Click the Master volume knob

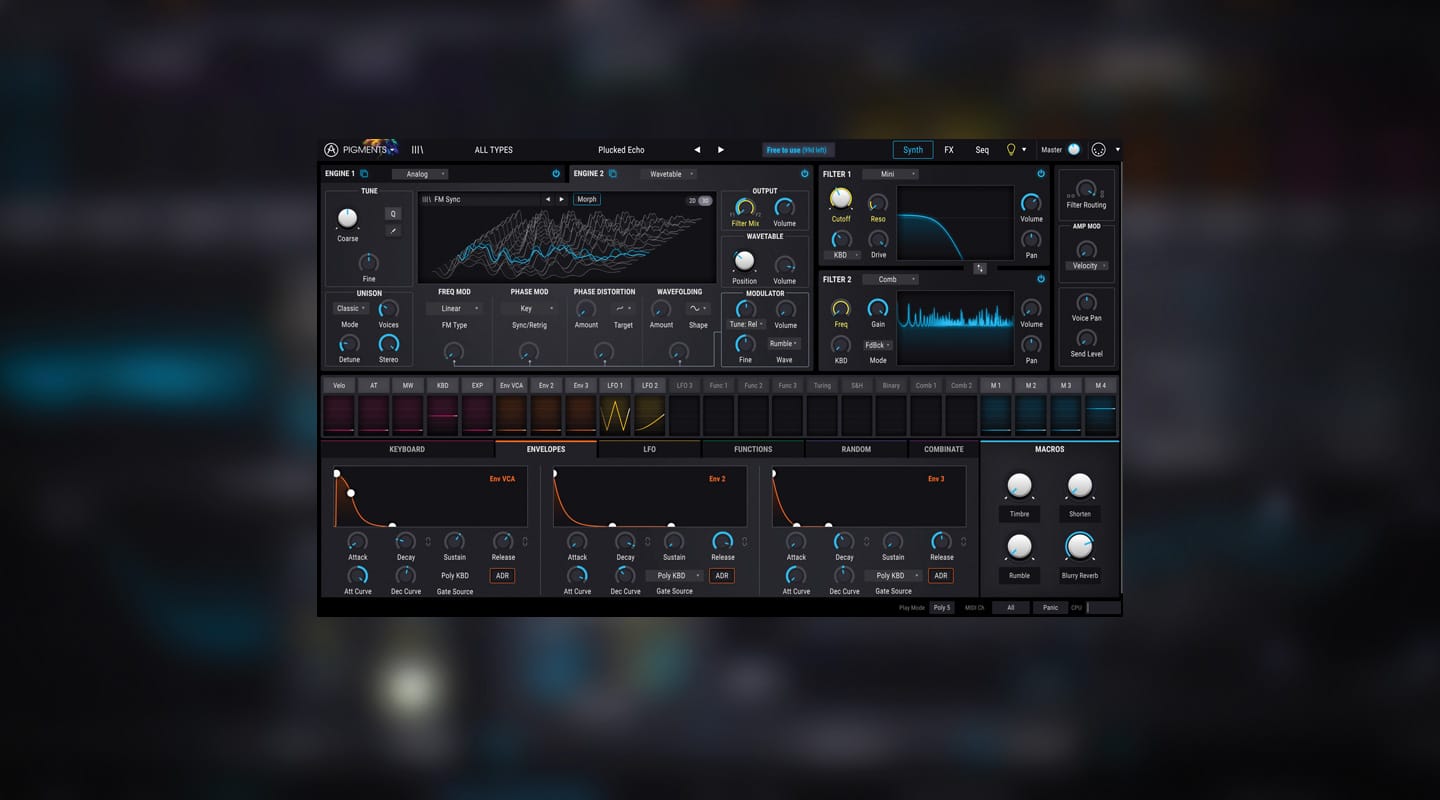tap(1074, 150)
